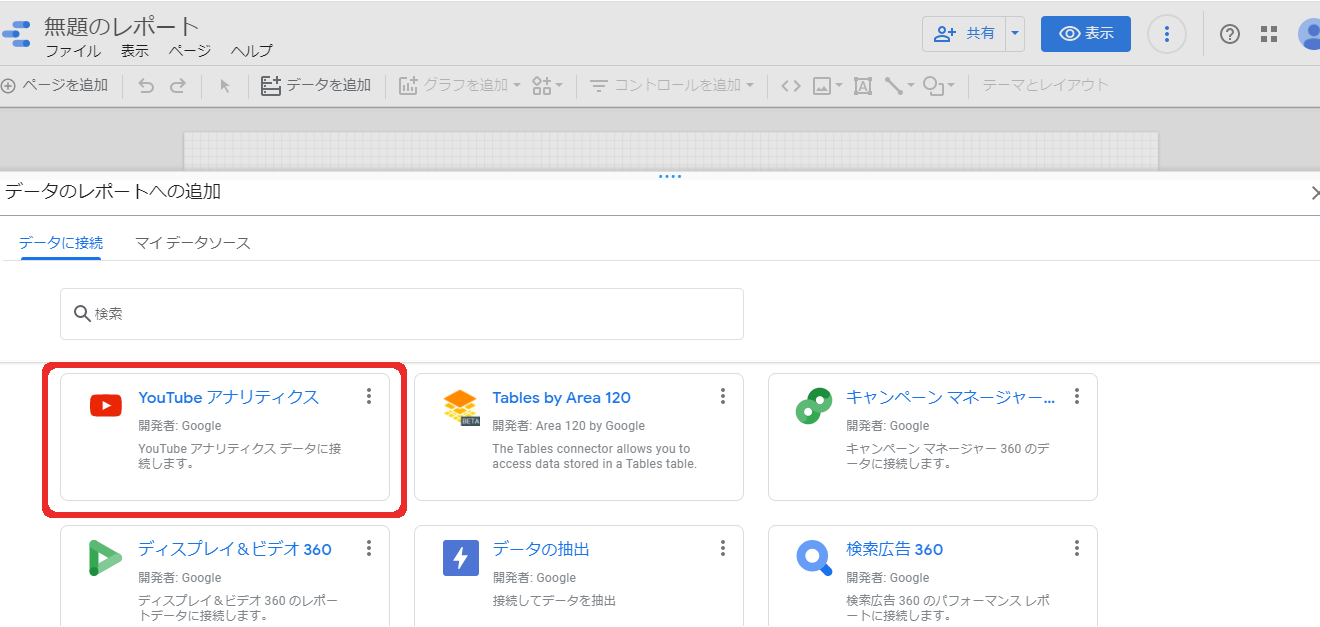Select the ディスプレイ＆ビデオ 360 connector
Screen dimensions: 1320x627
tap(225, 576)
